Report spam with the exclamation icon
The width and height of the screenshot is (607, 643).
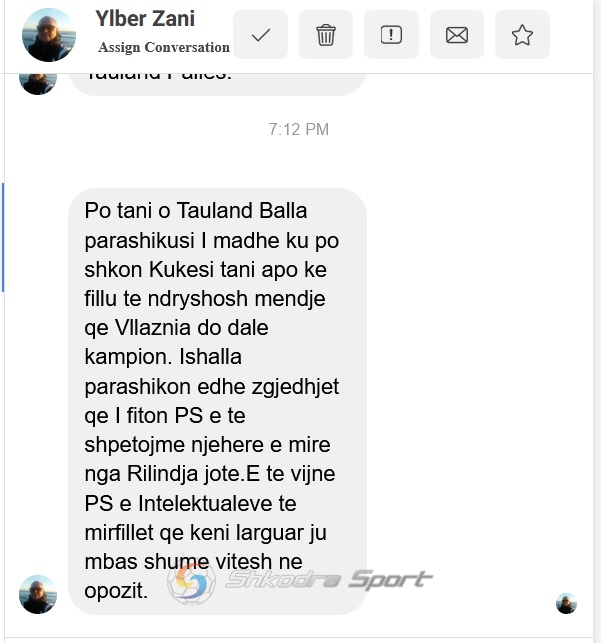click(x=391, y=35)
